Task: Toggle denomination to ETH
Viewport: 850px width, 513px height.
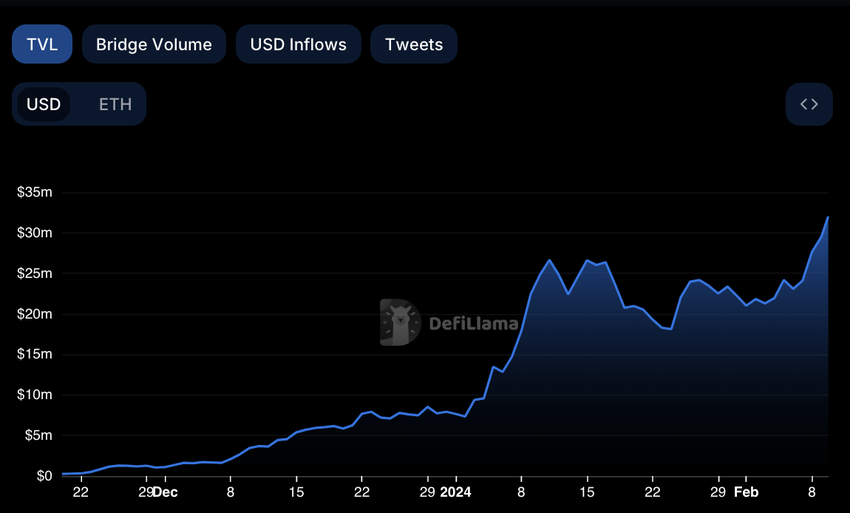Action: (x=115, y=104)
